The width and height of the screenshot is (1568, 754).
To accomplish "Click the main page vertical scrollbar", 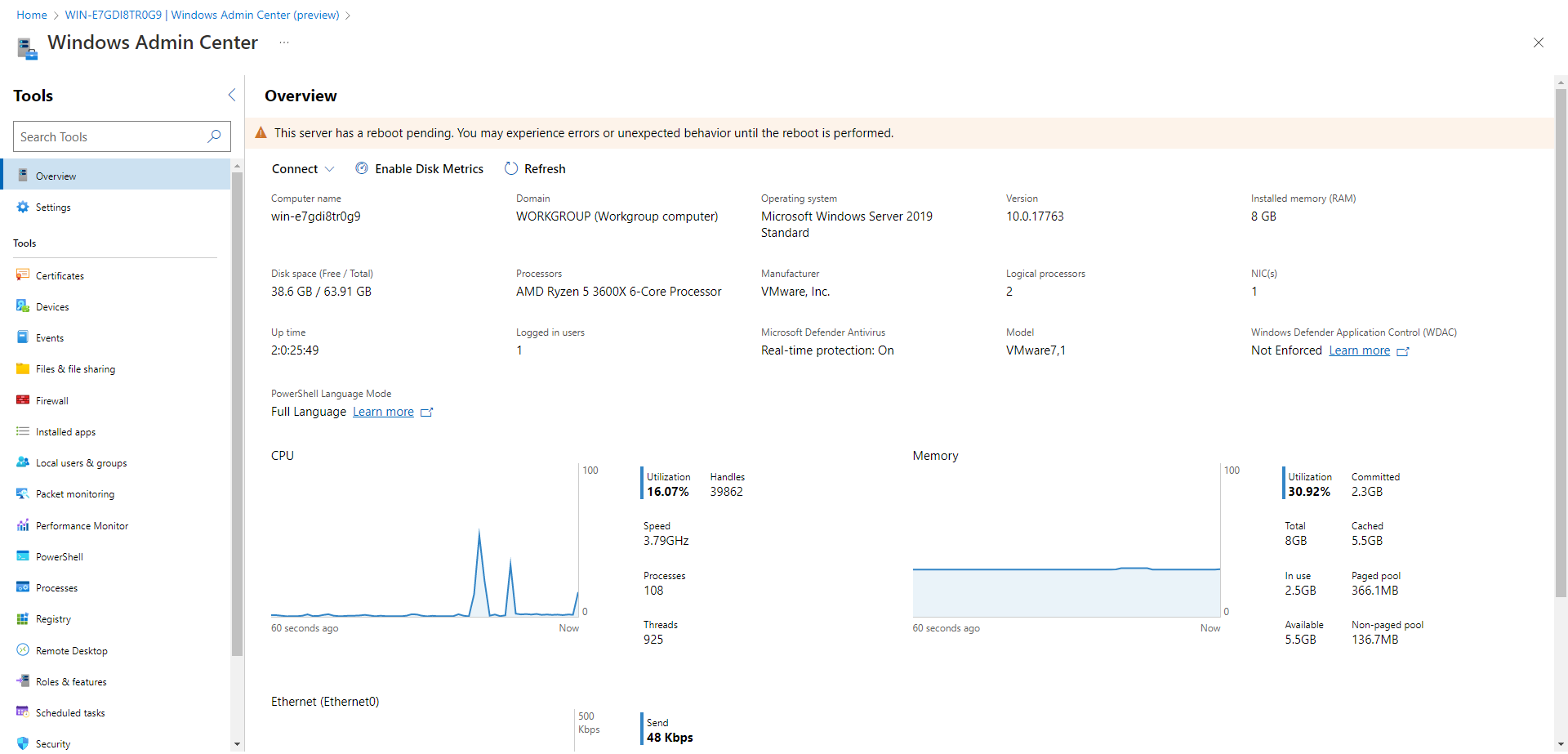I will 1561,343.
